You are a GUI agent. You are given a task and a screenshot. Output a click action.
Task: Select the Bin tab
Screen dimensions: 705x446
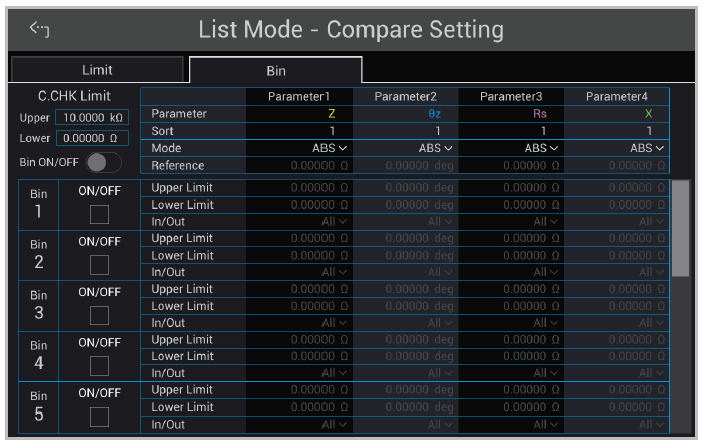coord(275,71)
